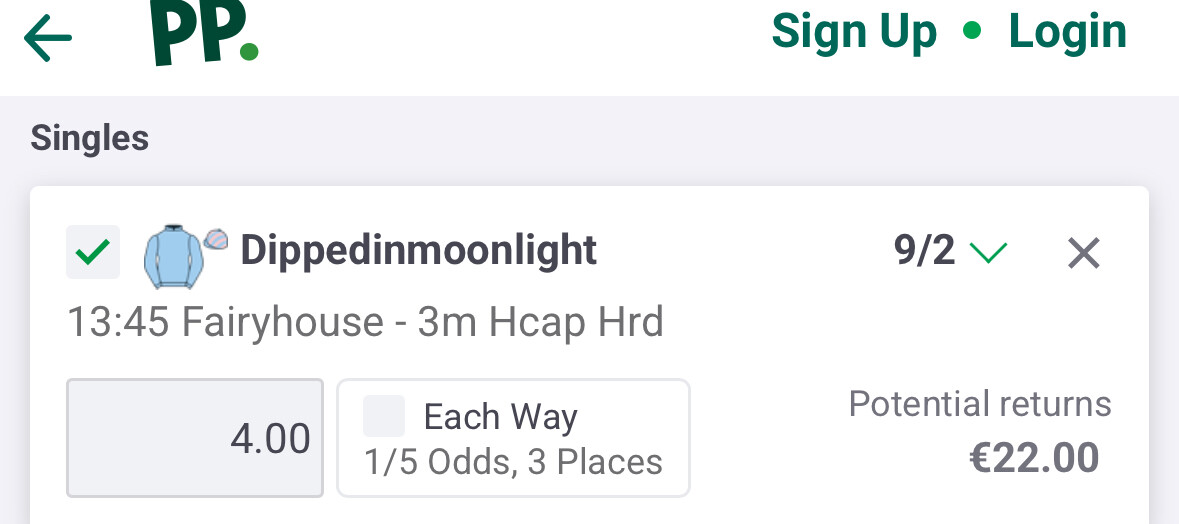
Task: Tap the Potential returns label
Action: (979, 404)
